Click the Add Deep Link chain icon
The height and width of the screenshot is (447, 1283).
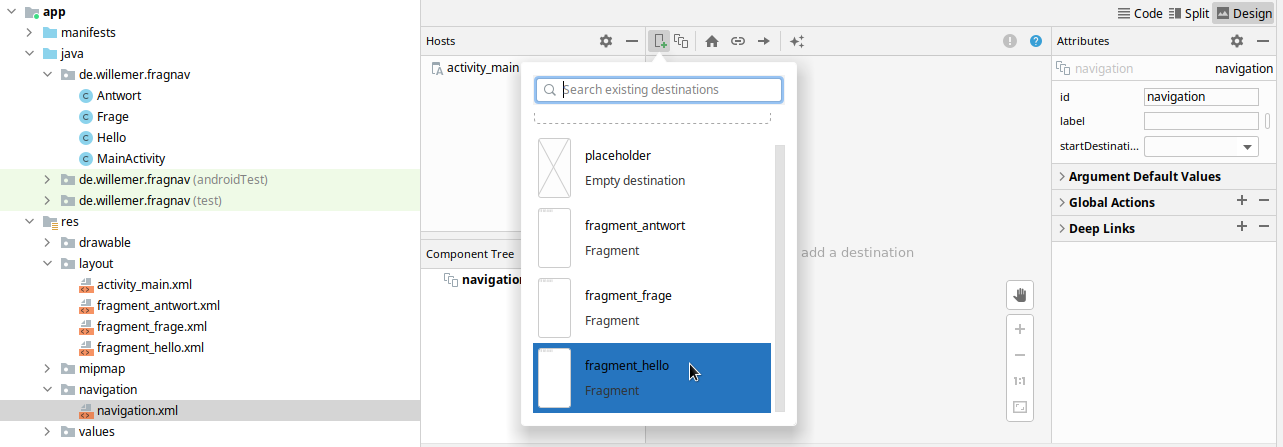[738, 41]
